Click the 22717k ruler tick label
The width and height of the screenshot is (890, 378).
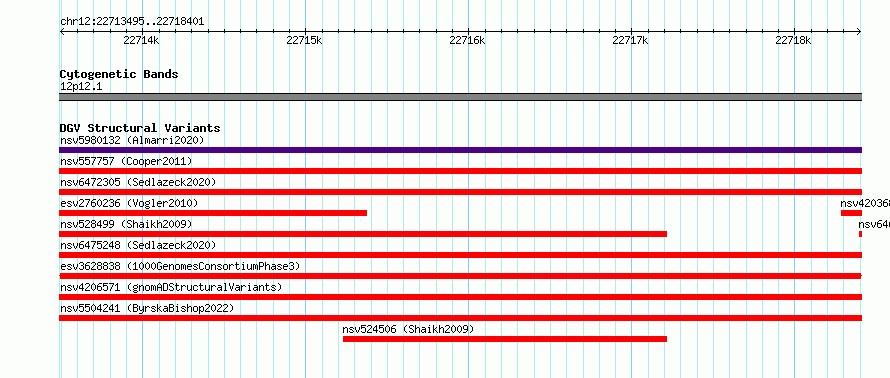(x=631, y=40)
